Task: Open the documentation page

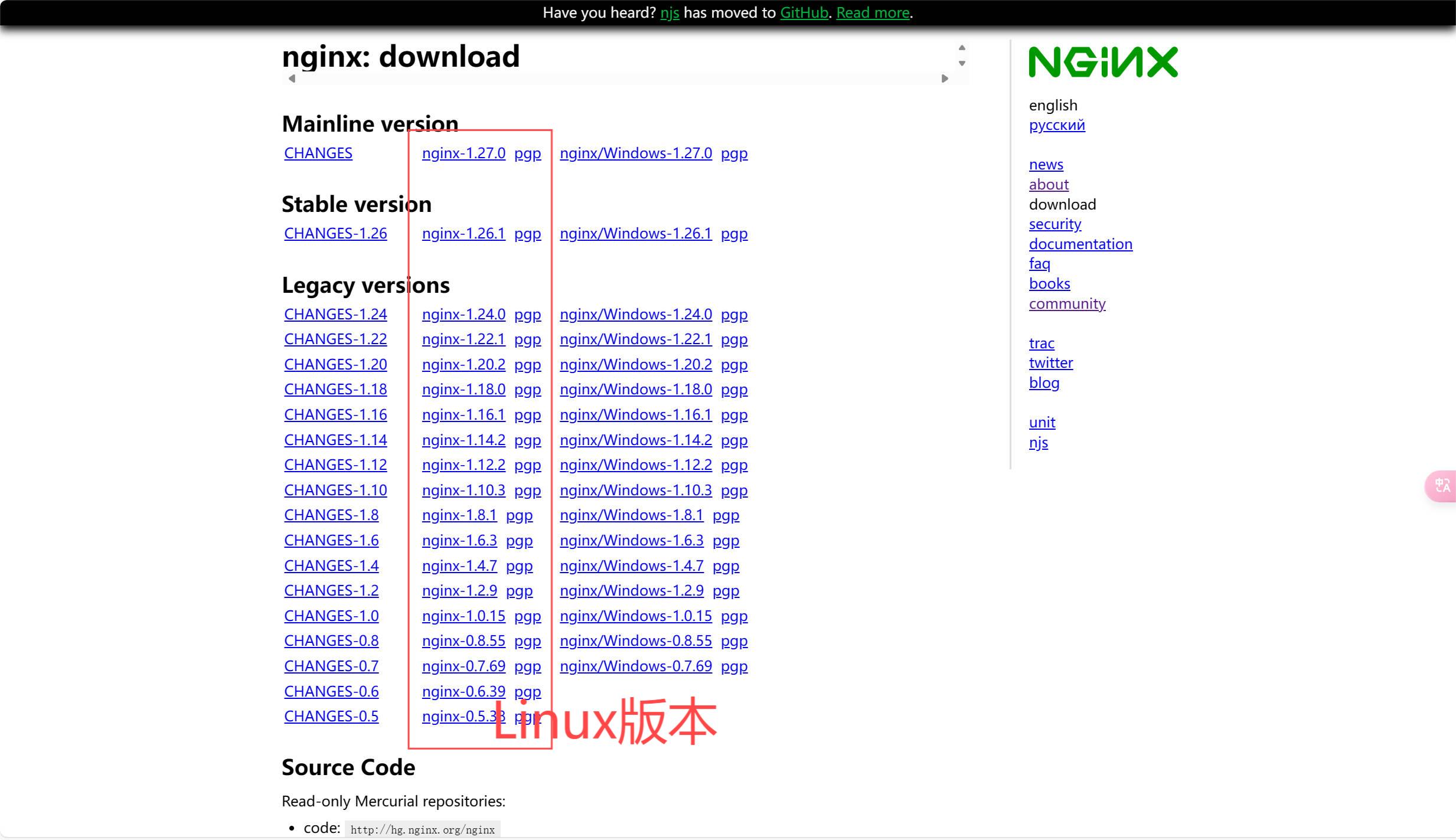Action: [x=1080, y=244]
